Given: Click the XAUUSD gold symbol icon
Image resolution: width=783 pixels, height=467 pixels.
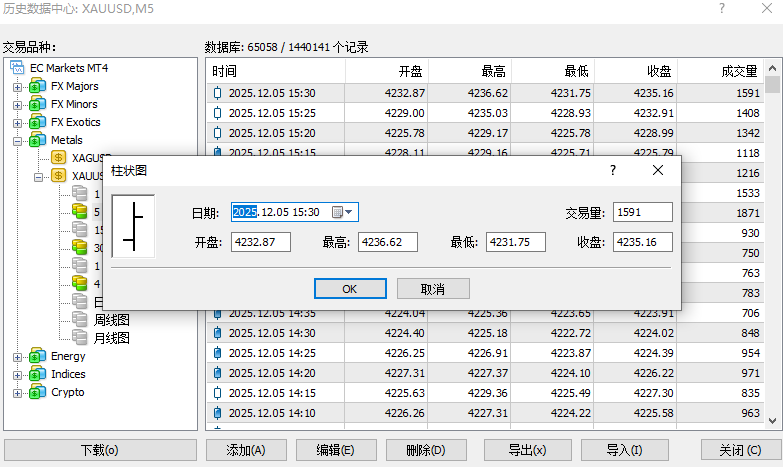Looking at the screenshot, I should (x=59, y=176).
